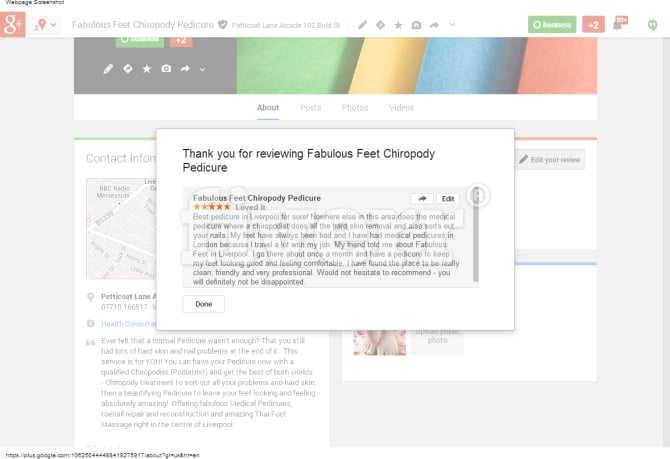Click location pin icon beside Petticoat Lane address
Viewport: 670px width, 459px height.
click(x=90, y=297)
